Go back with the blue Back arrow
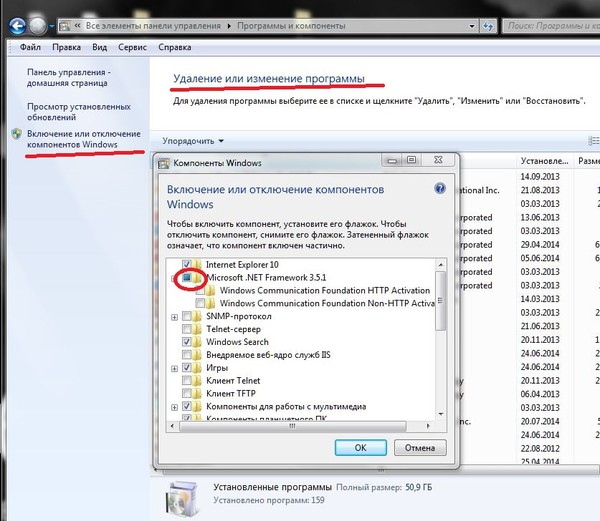This screenshot has width=600, height=521. point(17,26)
